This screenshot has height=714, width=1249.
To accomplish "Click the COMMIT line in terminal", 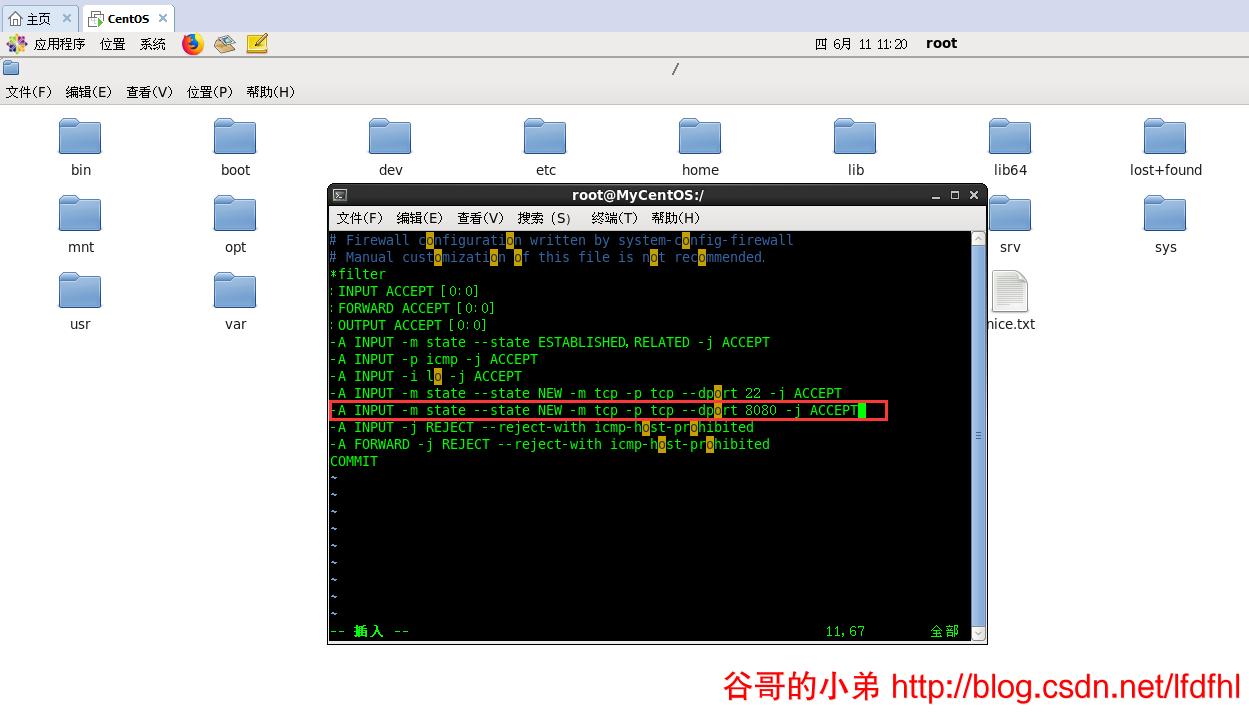I will point(354,461).
